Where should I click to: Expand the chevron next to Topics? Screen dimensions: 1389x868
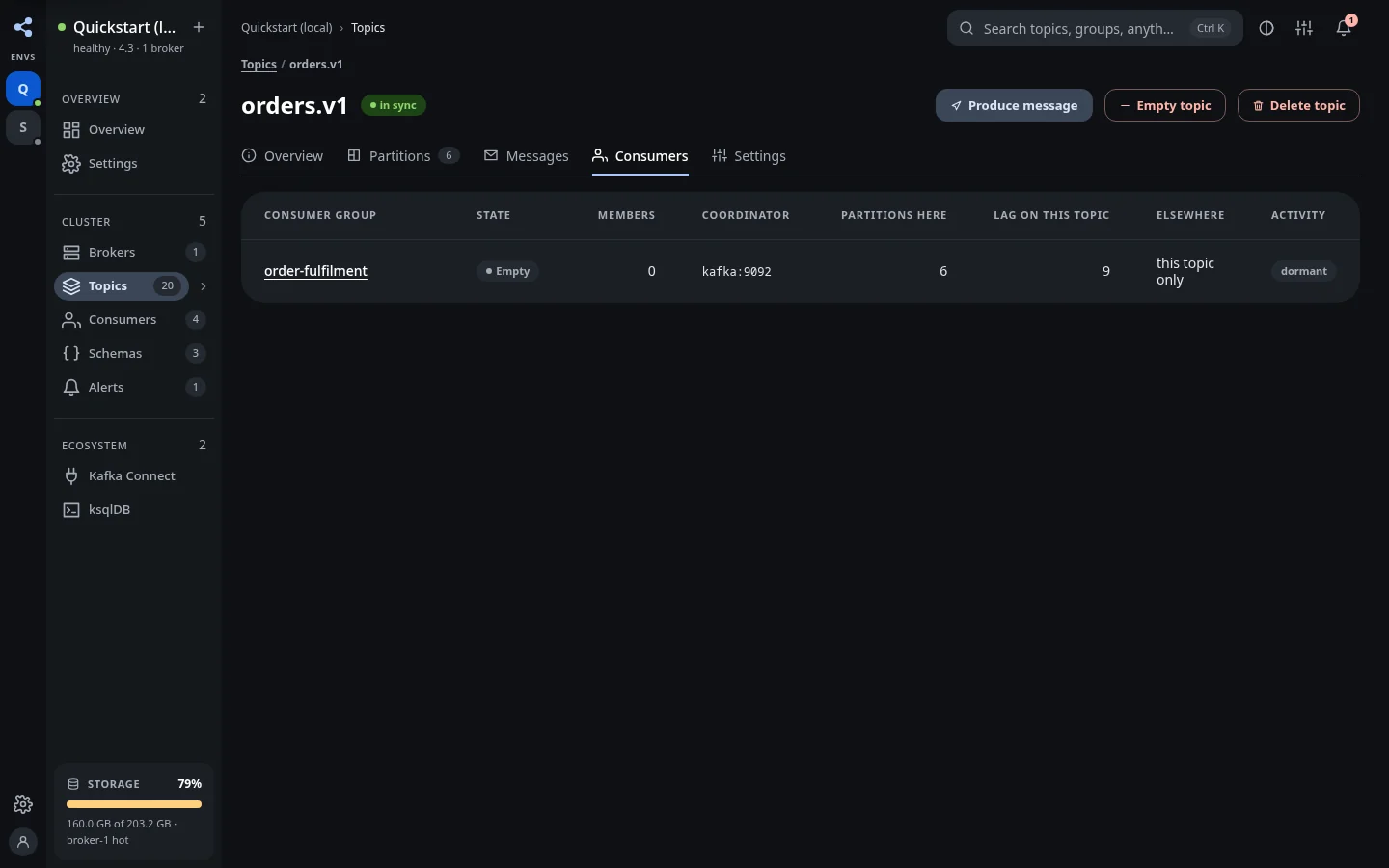point(203,286)
